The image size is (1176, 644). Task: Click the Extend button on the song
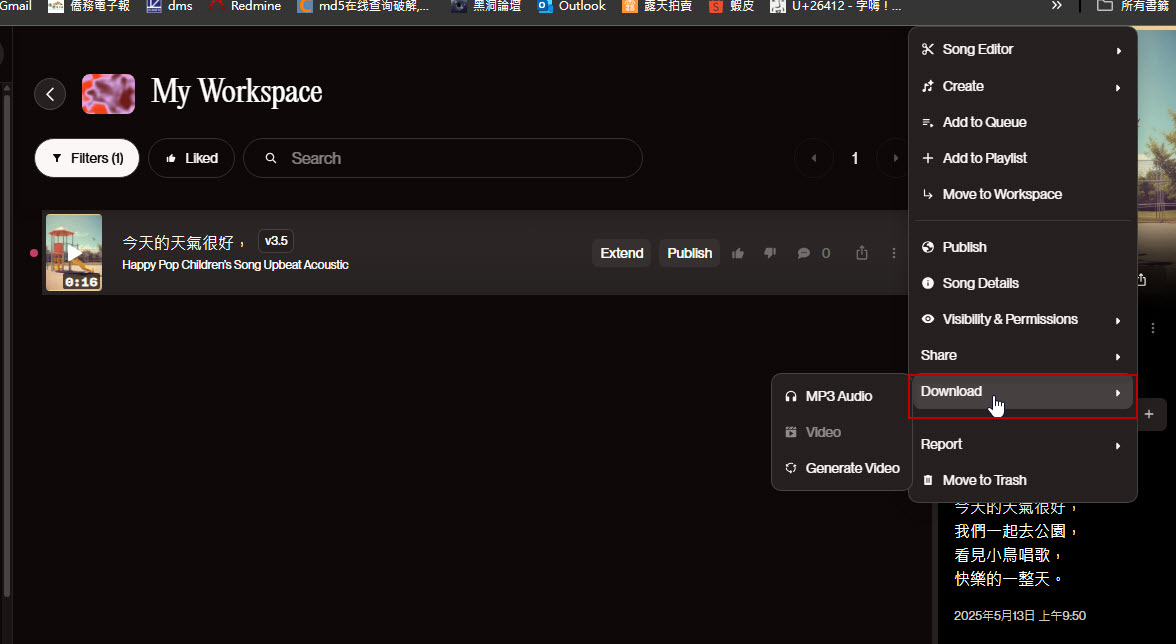coord(621,253)
